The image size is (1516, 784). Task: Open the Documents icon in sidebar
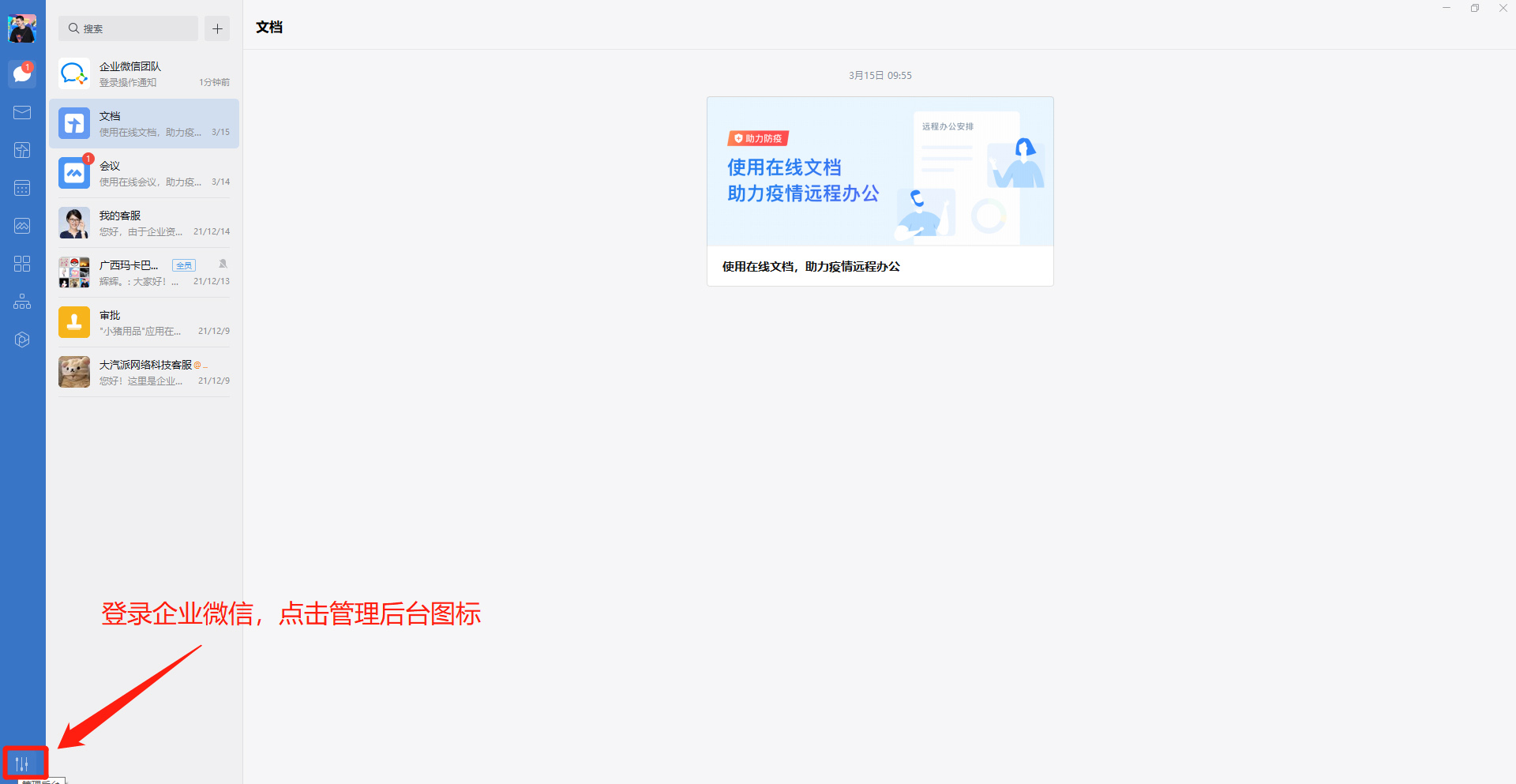[x=22, y=150]
